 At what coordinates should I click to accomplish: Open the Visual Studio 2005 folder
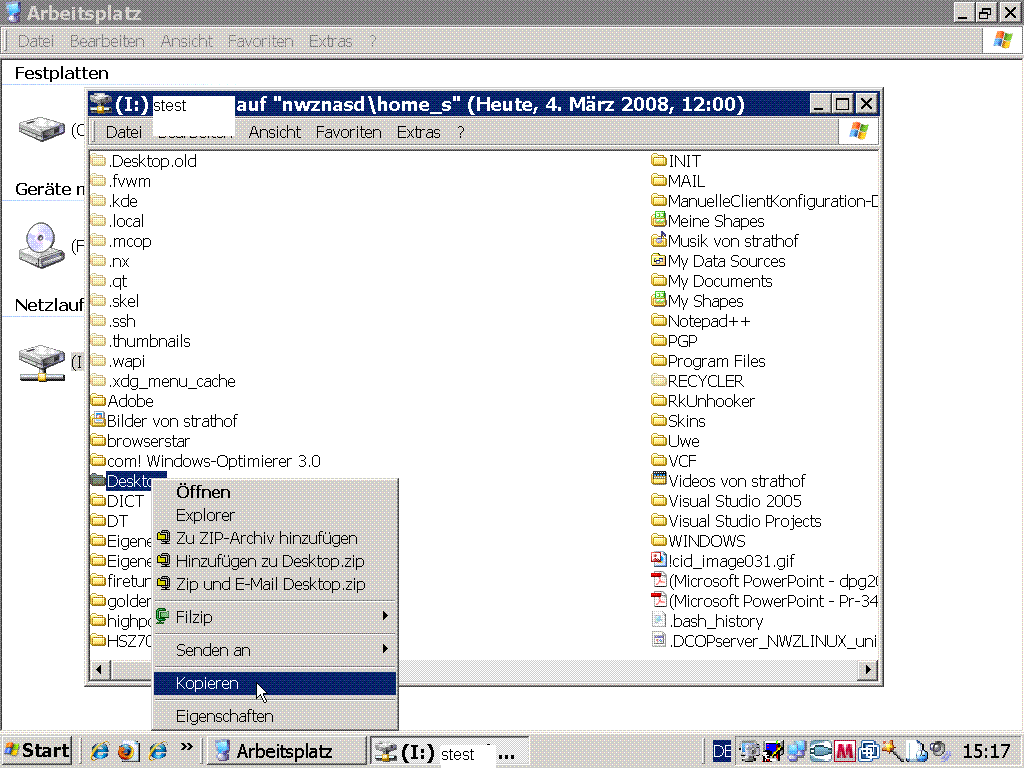click(x=734, y=501)
